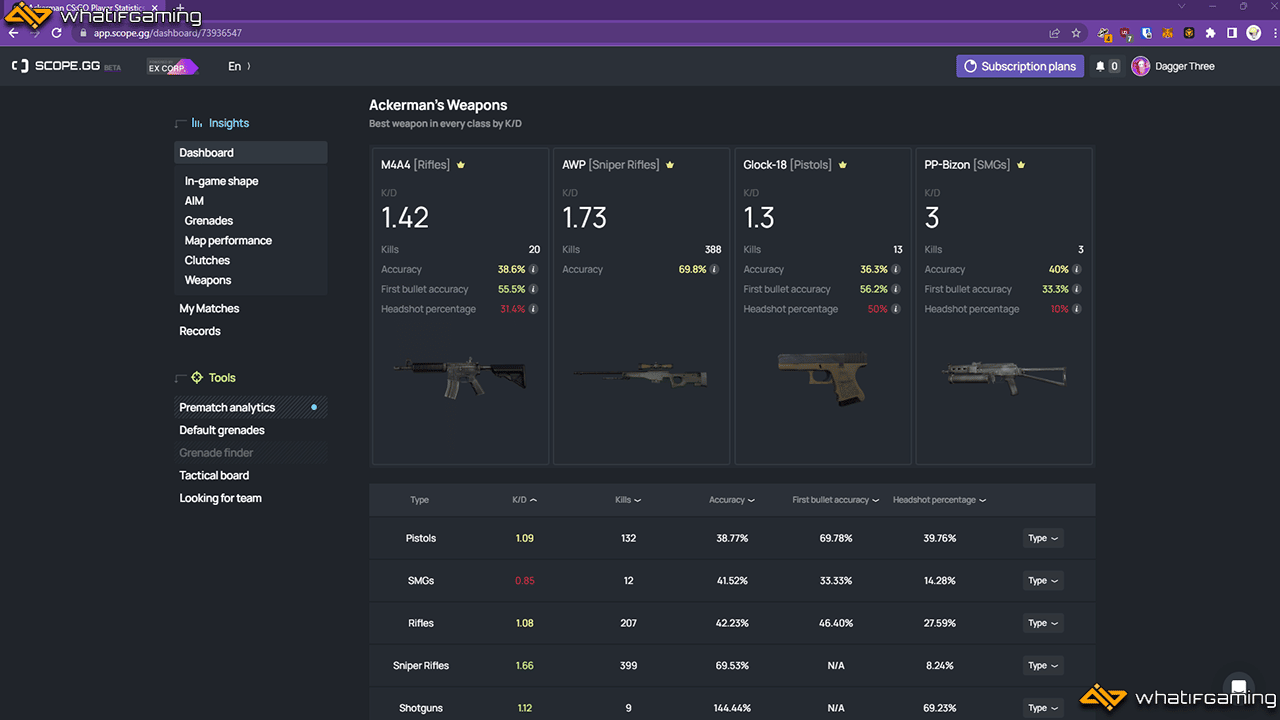Screen dimensions: 1280x720
Task: Click the M4A4 rifle image
Action: [x=460, y=377]
